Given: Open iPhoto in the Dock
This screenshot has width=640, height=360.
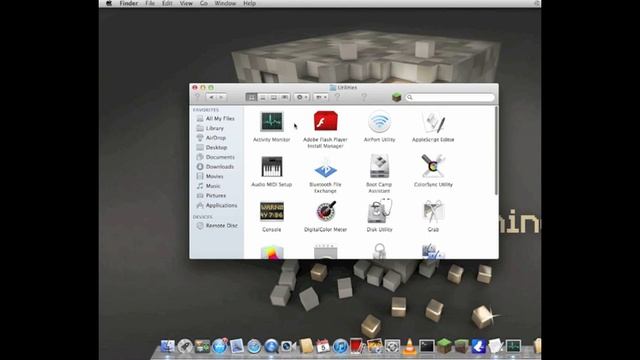Looking at the screenshot, I should (375, 346).
